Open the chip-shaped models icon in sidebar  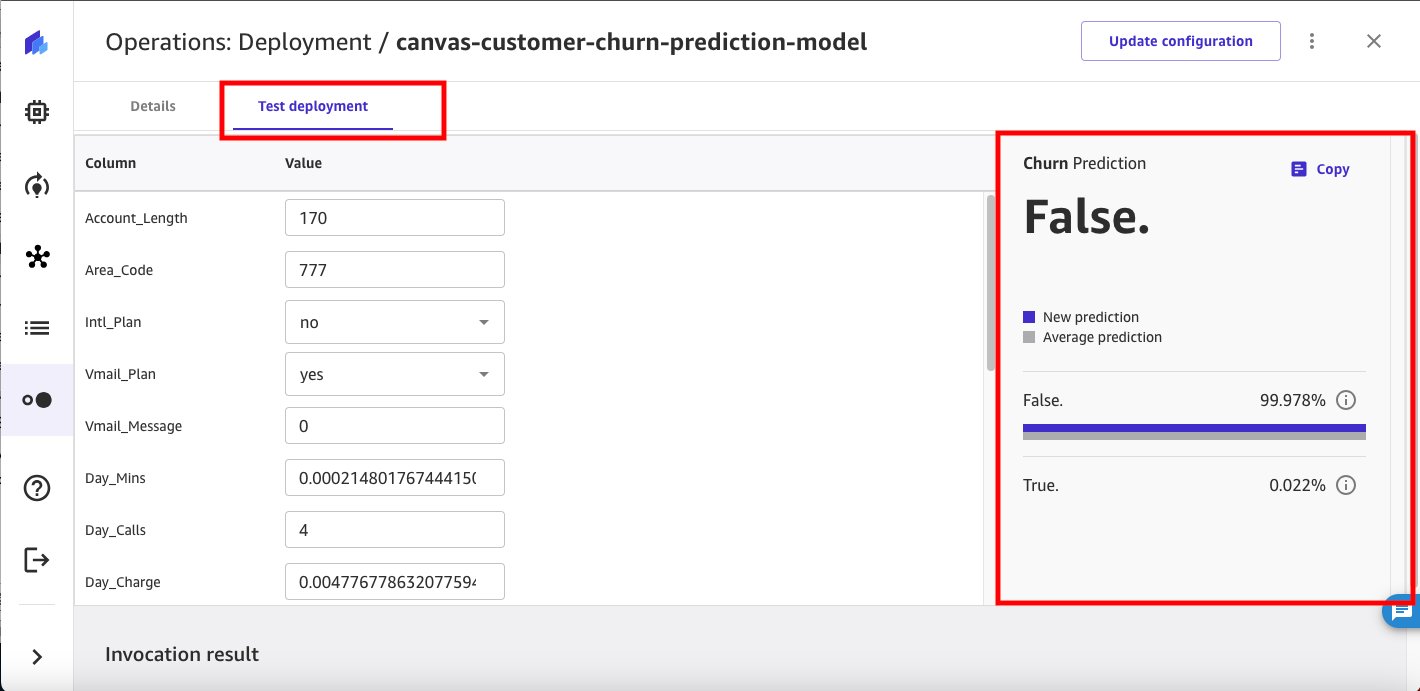37,112
